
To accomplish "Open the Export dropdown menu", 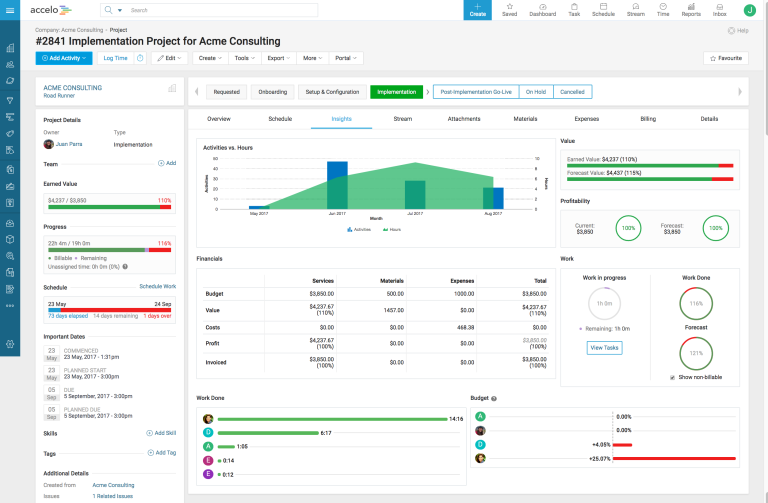I will (277, 59).
